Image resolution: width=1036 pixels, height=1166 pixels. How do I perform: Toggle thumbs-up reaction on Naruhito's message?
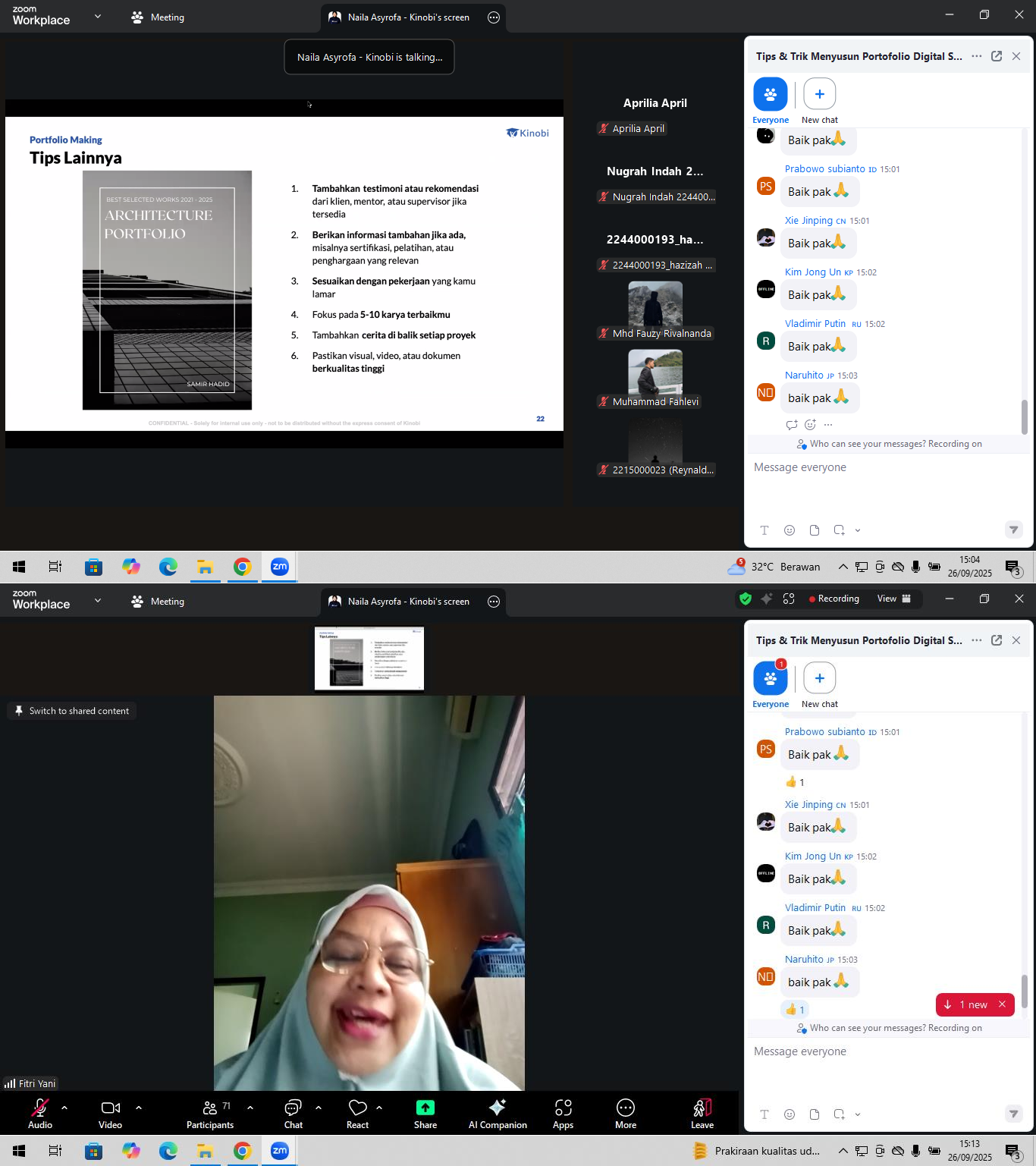click(795, 1009)
